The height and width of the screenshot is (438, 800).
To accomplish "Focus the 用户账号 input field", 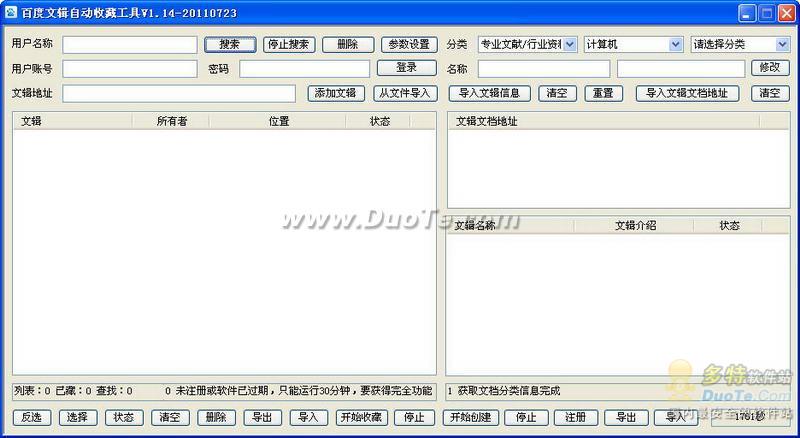I will [x=130, y=69].
